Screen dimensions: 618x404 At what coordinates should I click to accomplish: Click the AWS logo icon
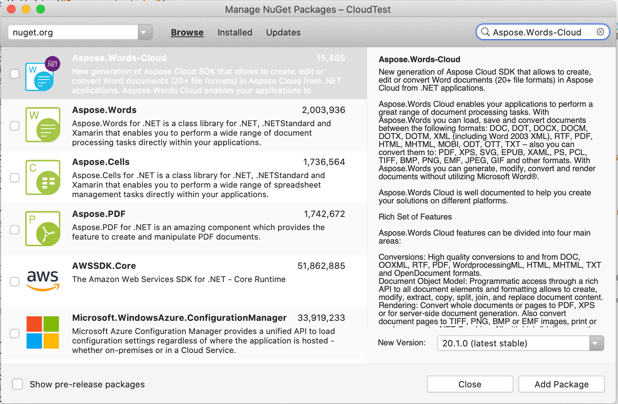43,280
